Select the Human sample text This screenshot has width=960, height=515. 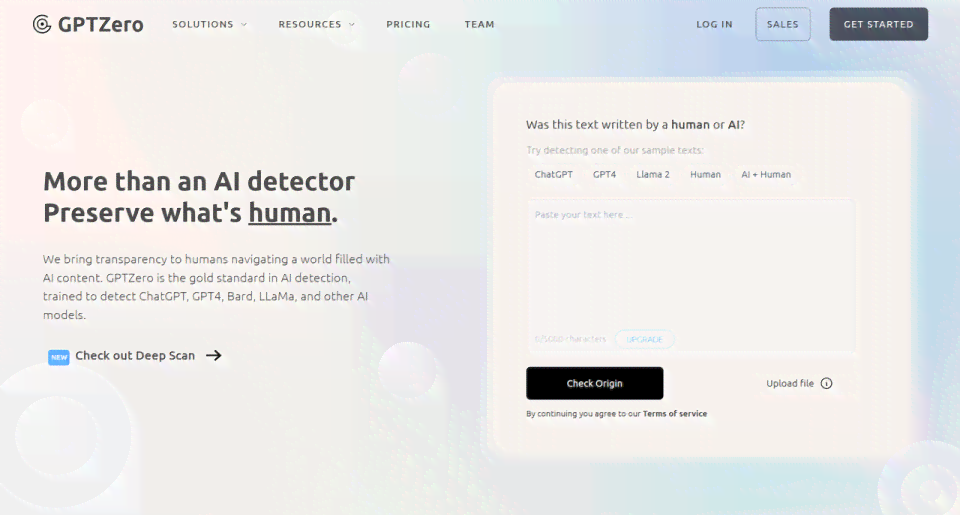(x=705, y=175)
